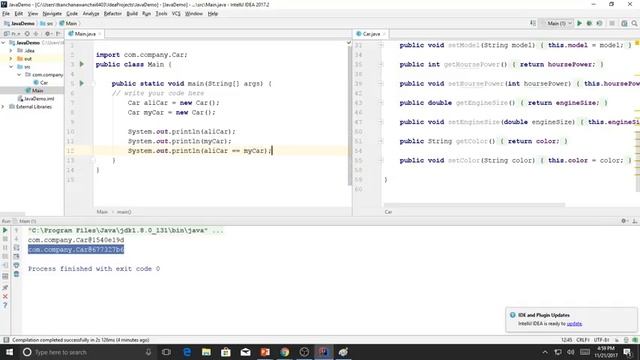Click Car.java horizontal scrollbar
Screen dimensions: 640x360
474,205
